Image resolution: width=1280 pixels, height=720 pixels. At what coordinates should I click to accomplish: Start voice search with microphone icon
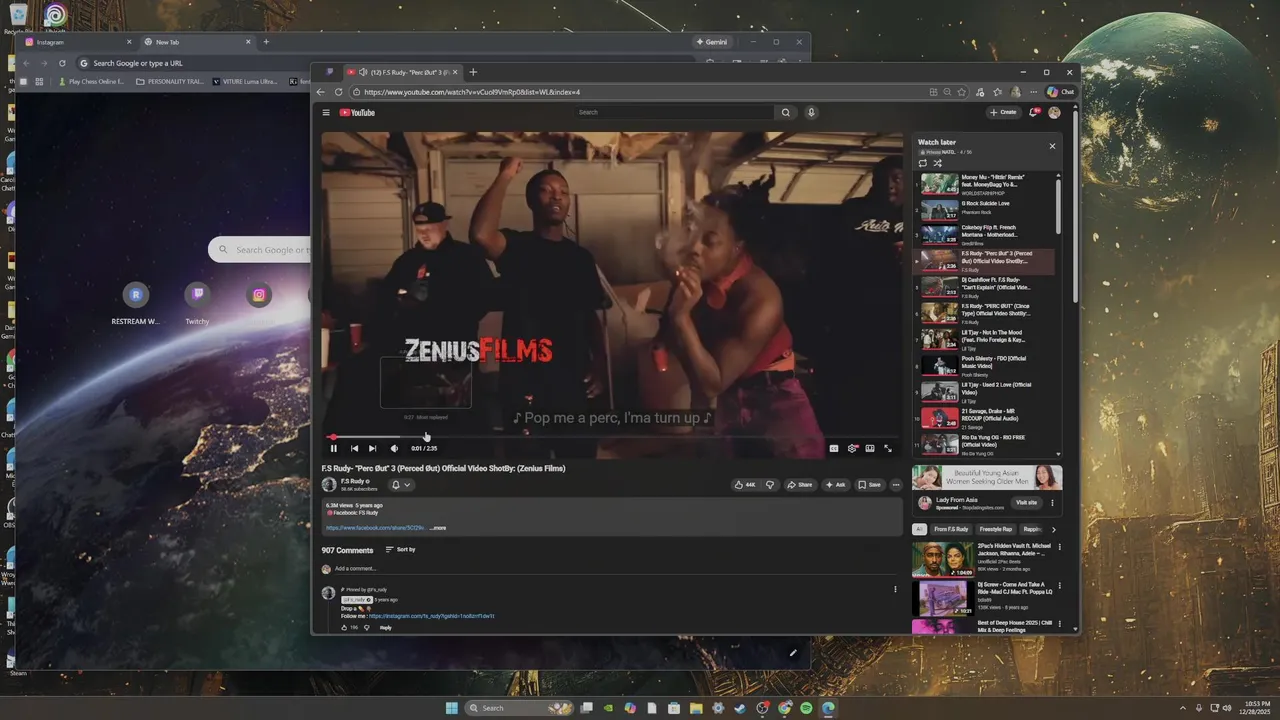click(x=811, y=112)
